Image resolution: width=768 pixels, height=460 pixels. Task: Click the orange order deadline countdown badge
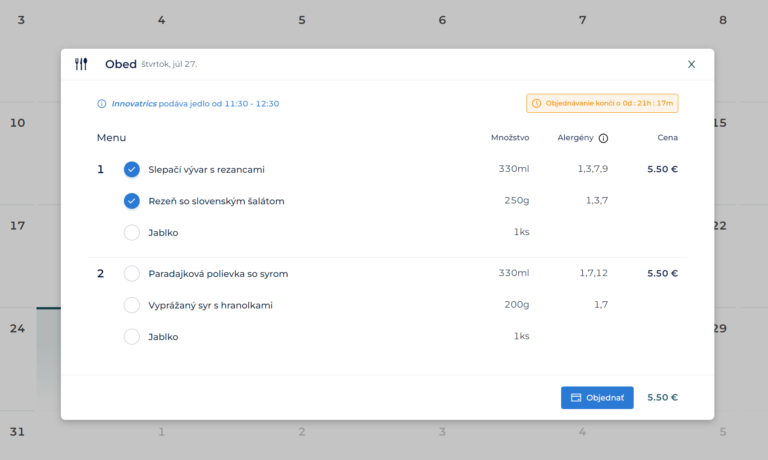pyautogui.click(x=602, y=103)
